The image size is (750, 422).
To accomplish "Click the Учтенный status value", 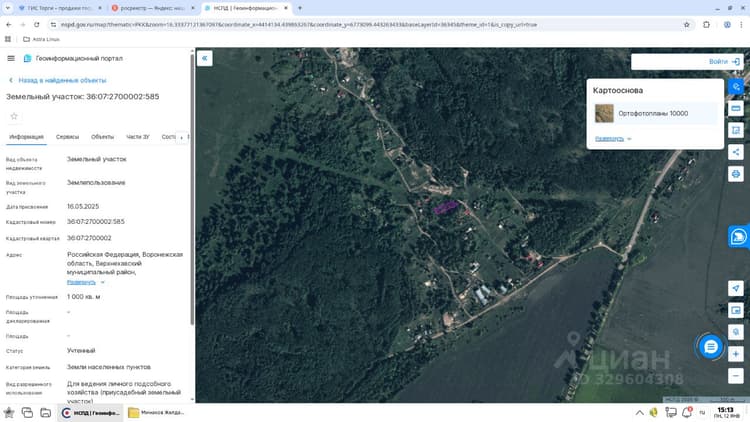I will coord(81,351).
